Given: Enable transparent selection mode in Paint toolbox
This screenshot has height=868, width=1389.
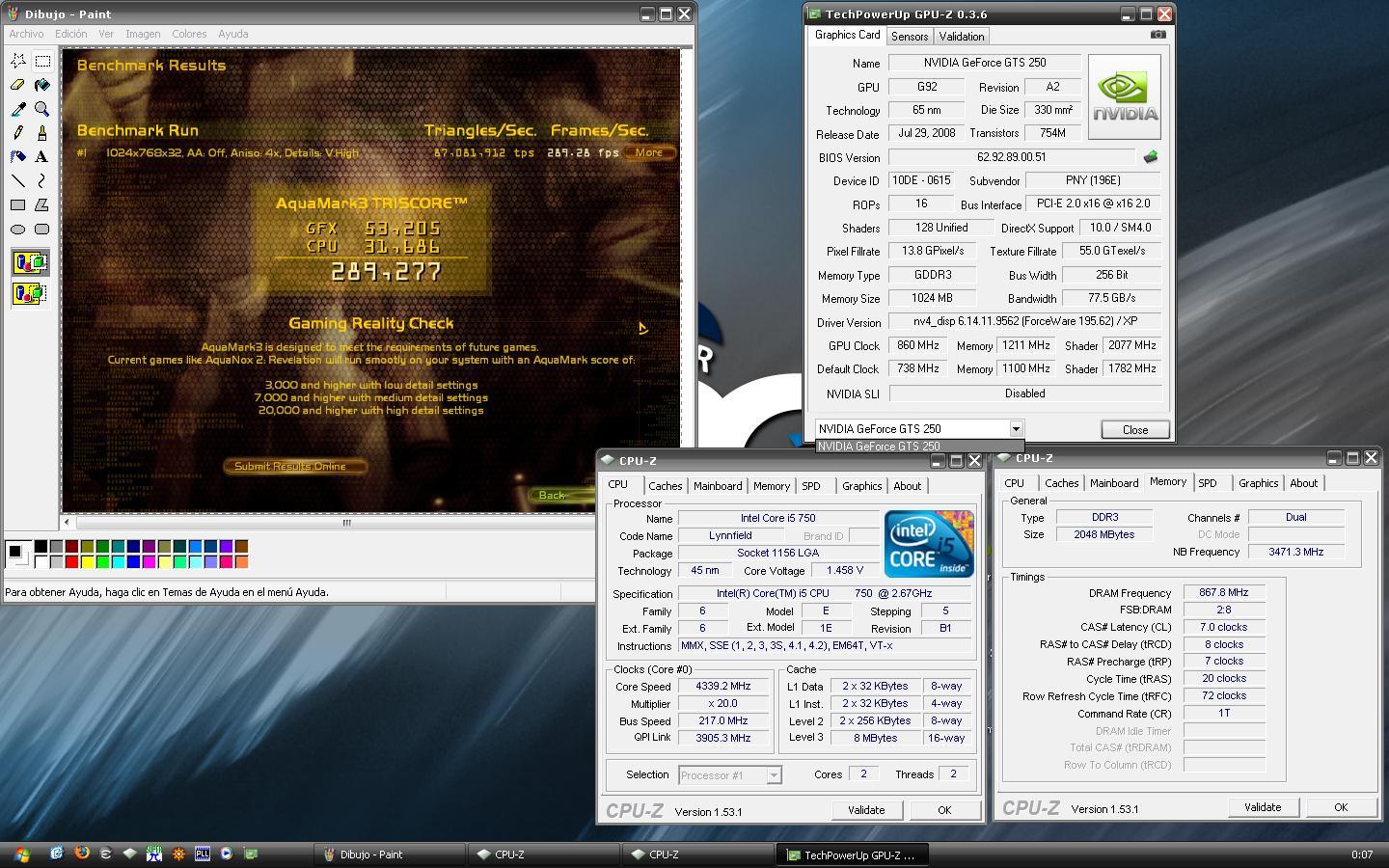Looking at the screenshot, I should pyautogui.click(x=30, y=293).
